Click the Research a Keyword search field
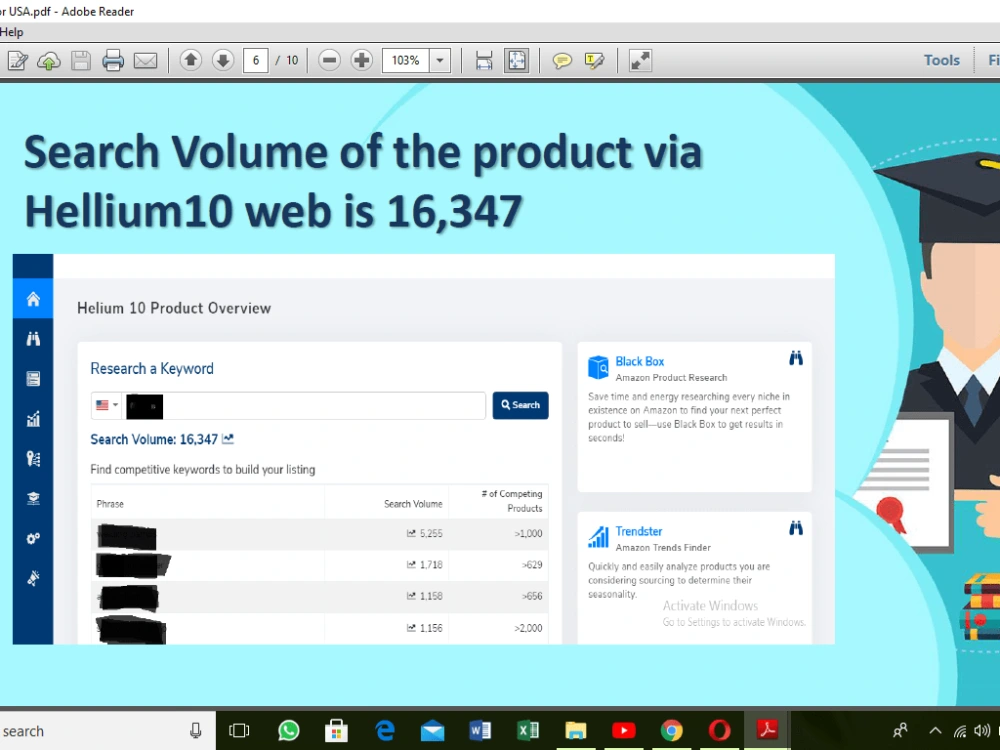 [x=304, y=406]
